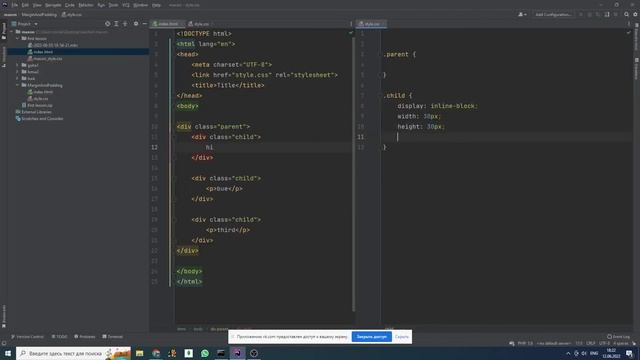The width and height of the screenshot is (640, 360).
Task: Open IDE settings gear in top-right
Action: point(636,15)
